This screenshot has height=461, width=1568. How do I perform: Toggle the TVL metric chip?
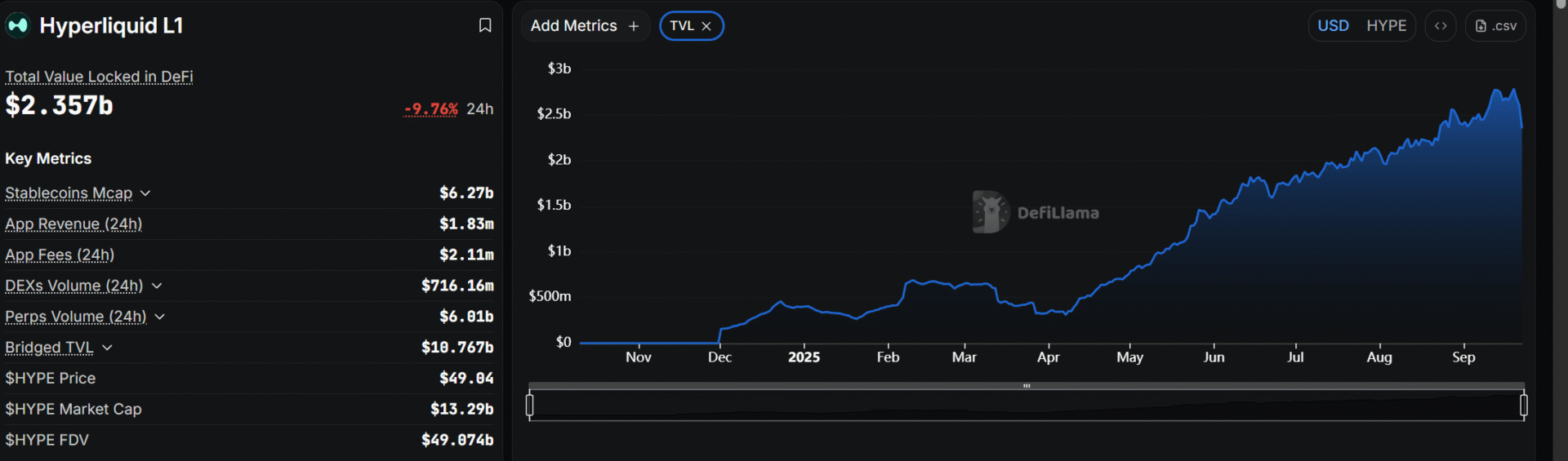pyautogui.click(x=682, y=26)
